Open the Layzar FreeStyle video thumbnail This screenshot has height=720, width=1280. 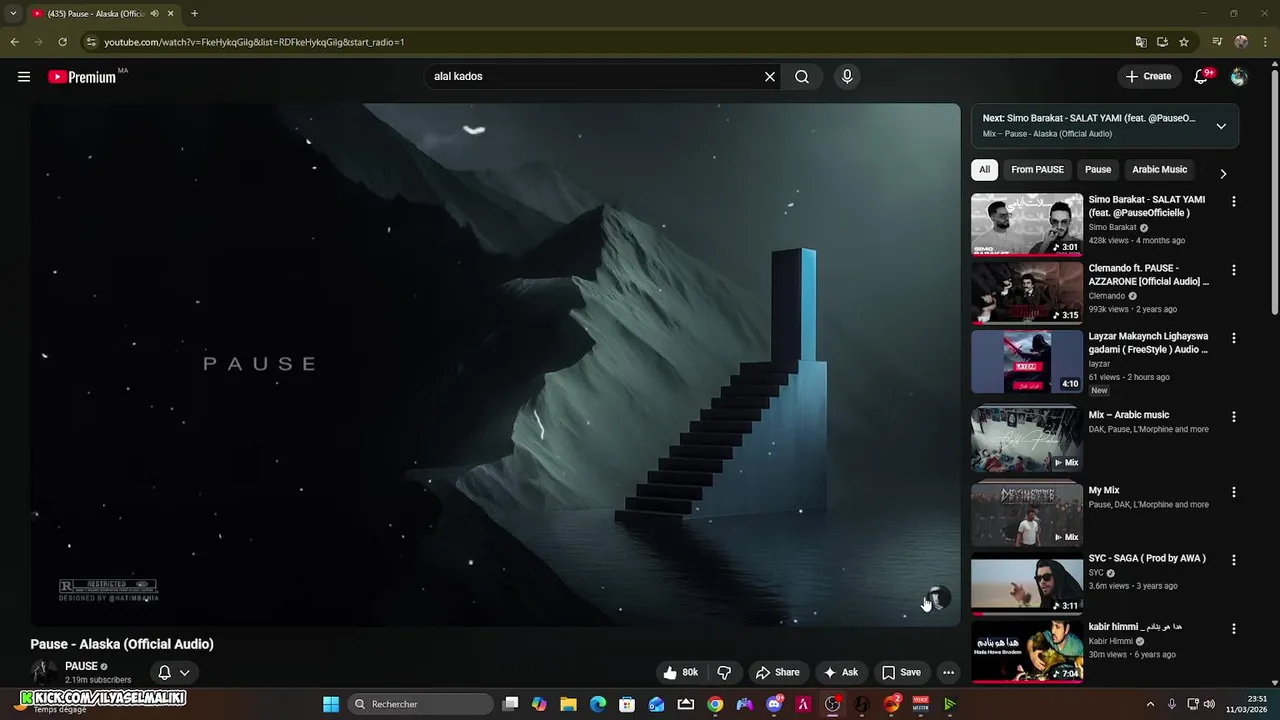(x=1027, y=361)
